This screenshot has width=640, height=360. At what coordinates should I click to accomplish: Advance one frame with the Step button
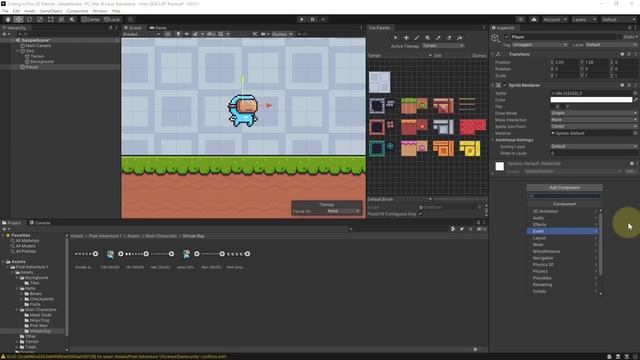click(323, 19)
